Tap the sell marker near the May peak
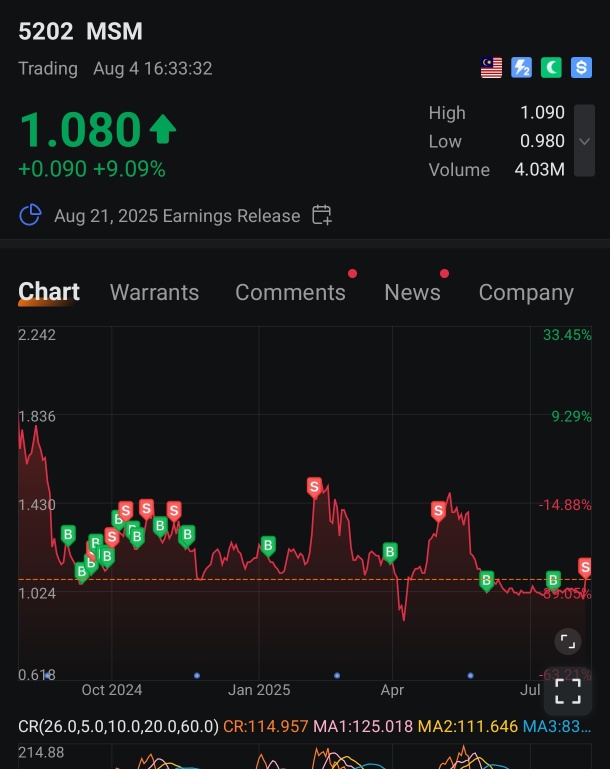610x769 pixels. (x=438, y=511)
